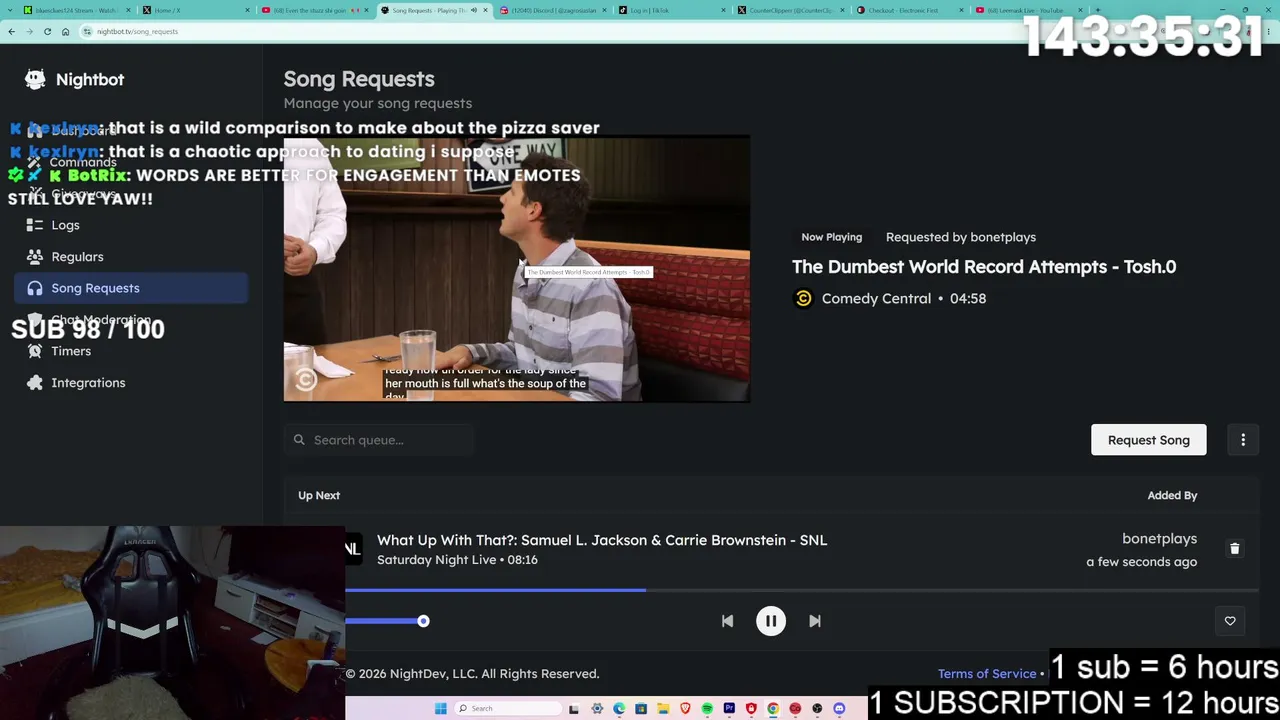Reload the page with the refresh icon
This screenshot has width=1280, height=720.
[47, 31]
